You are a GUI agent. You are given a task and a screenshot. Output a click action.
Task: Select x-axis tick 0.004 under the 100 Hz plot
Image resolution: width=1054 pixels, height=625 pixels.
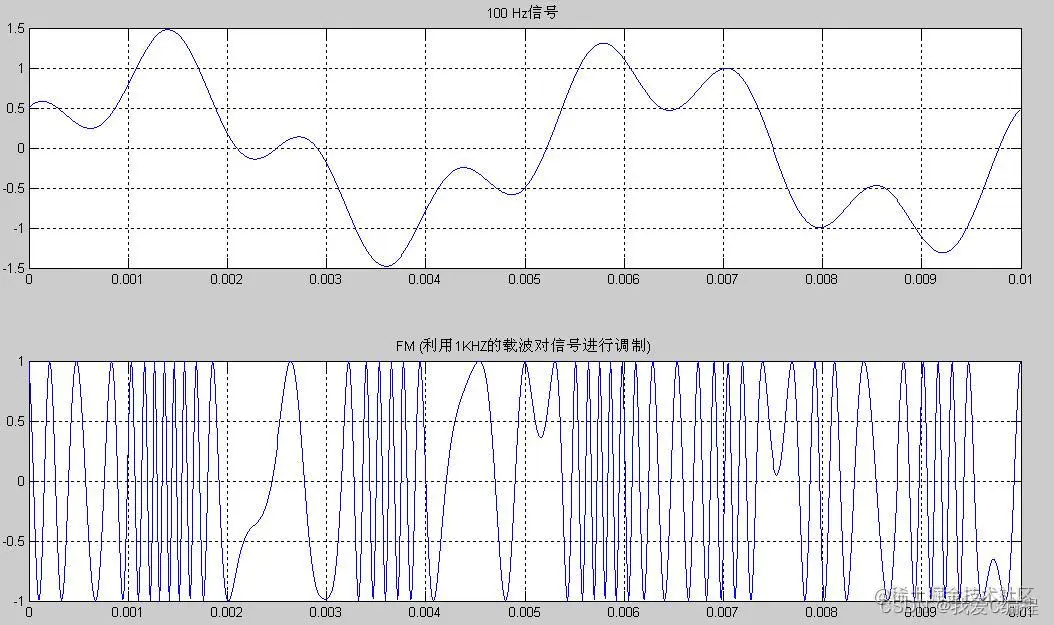(x=425, y=280)
